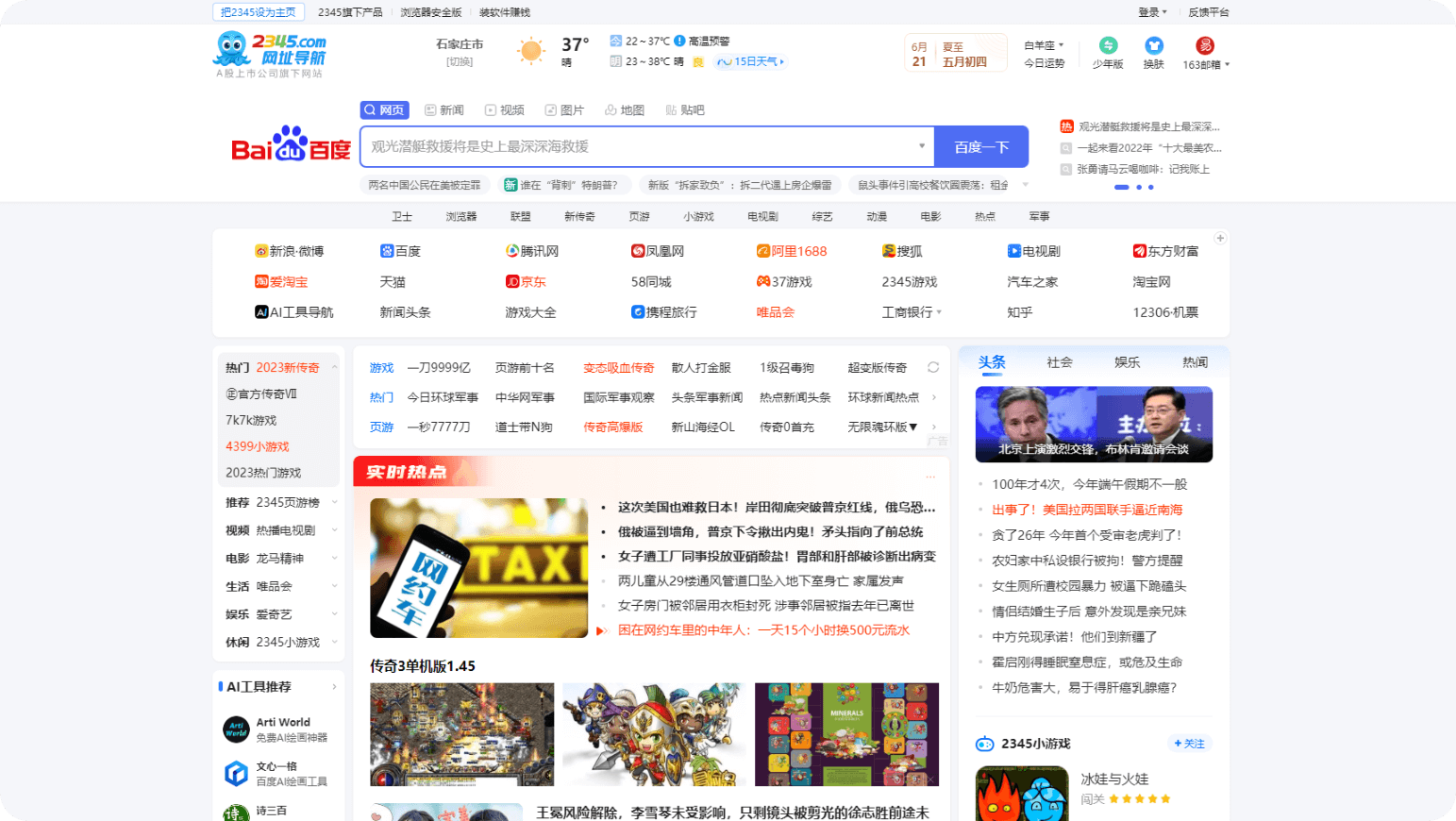Open 爱淘宝 site shortcut
Screen dimensions: 1456x821
[281, 281]
